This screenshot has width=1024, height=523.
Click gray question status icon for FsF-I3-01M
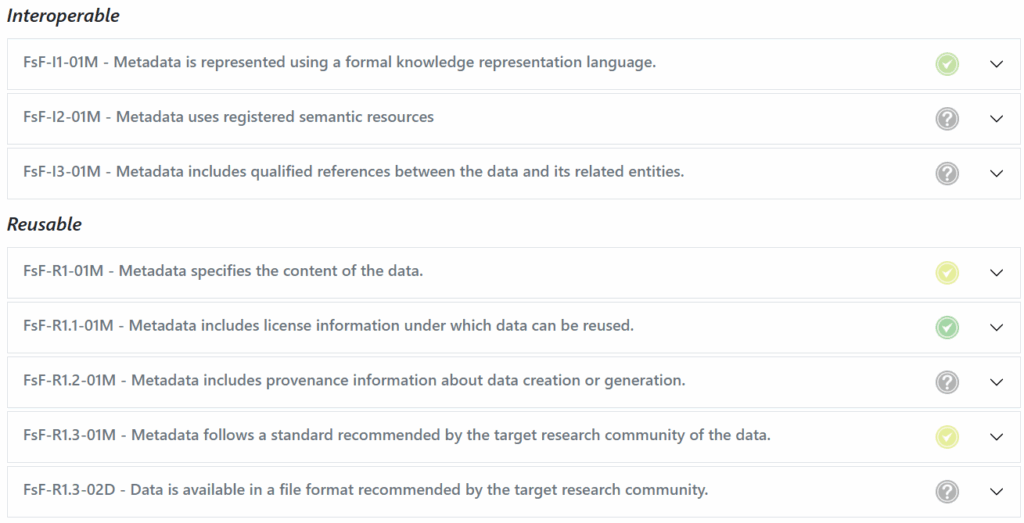click(x=947, y=174)
